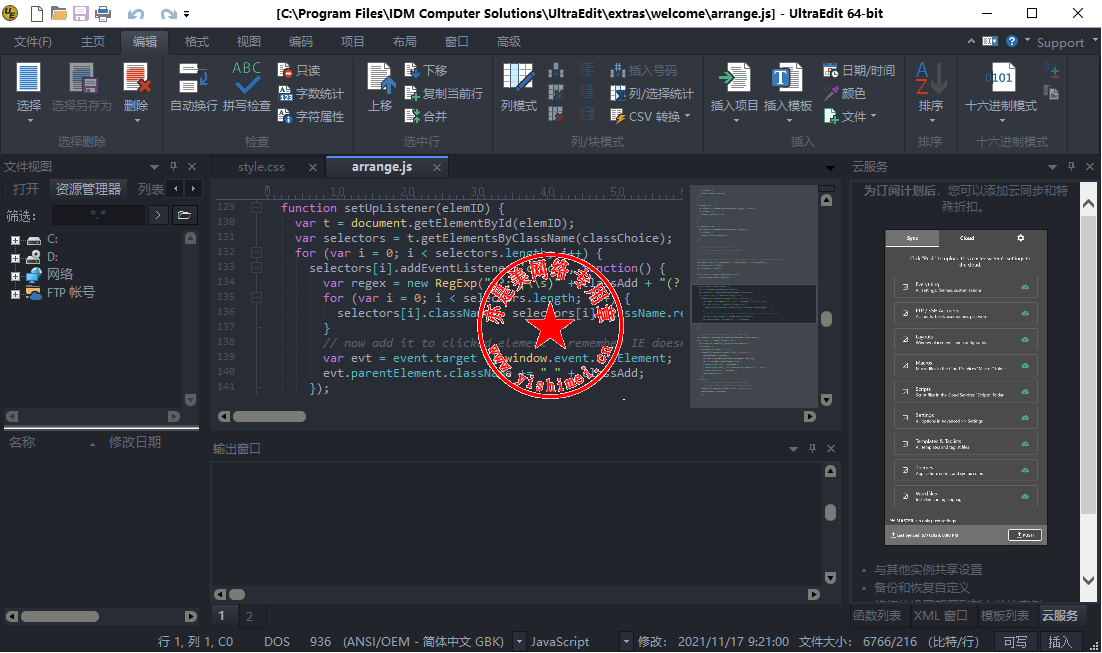Open 字数统计 word count
This screenshot has height=653, width=1102.
point(311,93)
